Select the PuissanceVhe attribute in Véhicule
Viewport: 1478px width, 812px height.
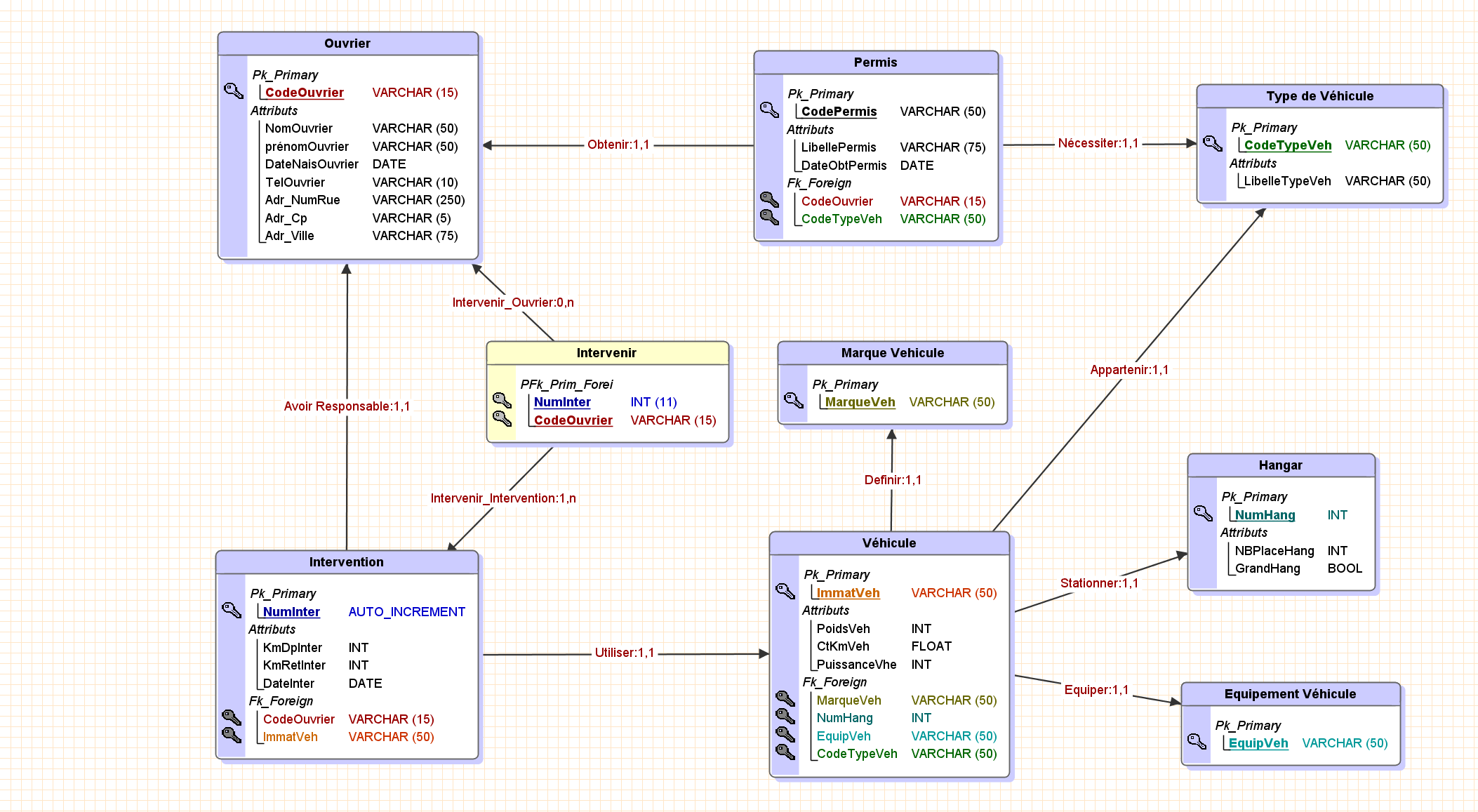coord(856,665)
